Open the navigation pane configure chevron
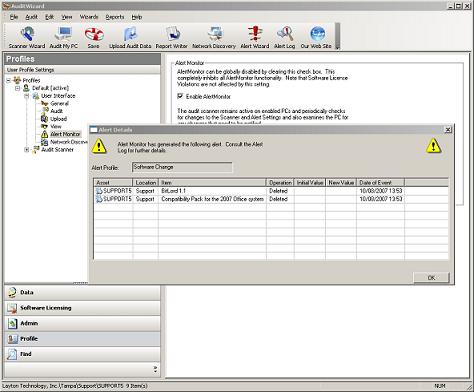This screenshot has width=474, height=392. [155, 369]
